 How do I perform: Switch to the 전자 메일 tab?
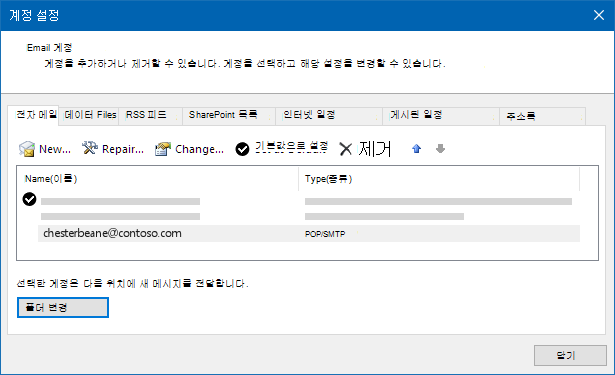click(x=33, y=115)
